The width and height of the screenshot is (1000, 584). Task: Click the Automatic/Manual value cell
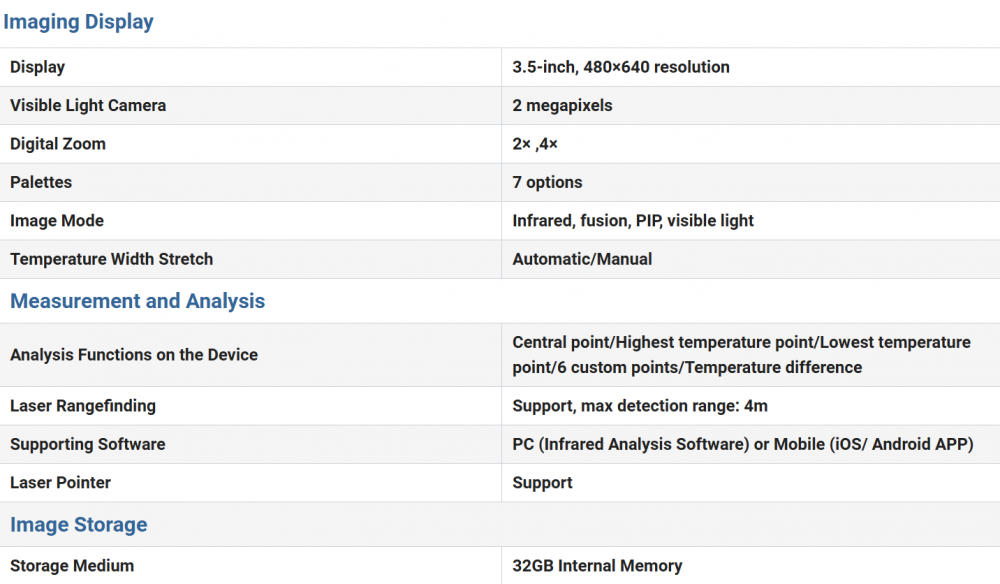[x=582, y=259]
